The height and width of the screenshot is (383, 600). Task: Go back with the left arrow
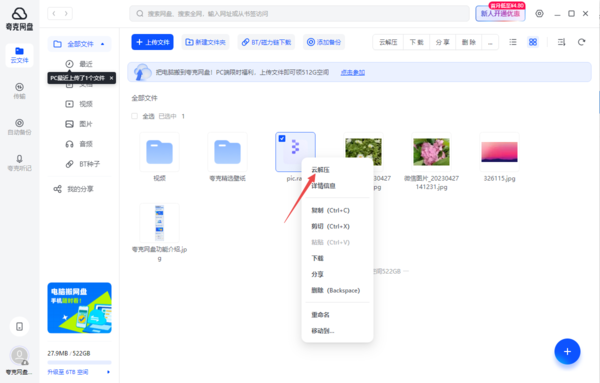[x=54, y=14]
